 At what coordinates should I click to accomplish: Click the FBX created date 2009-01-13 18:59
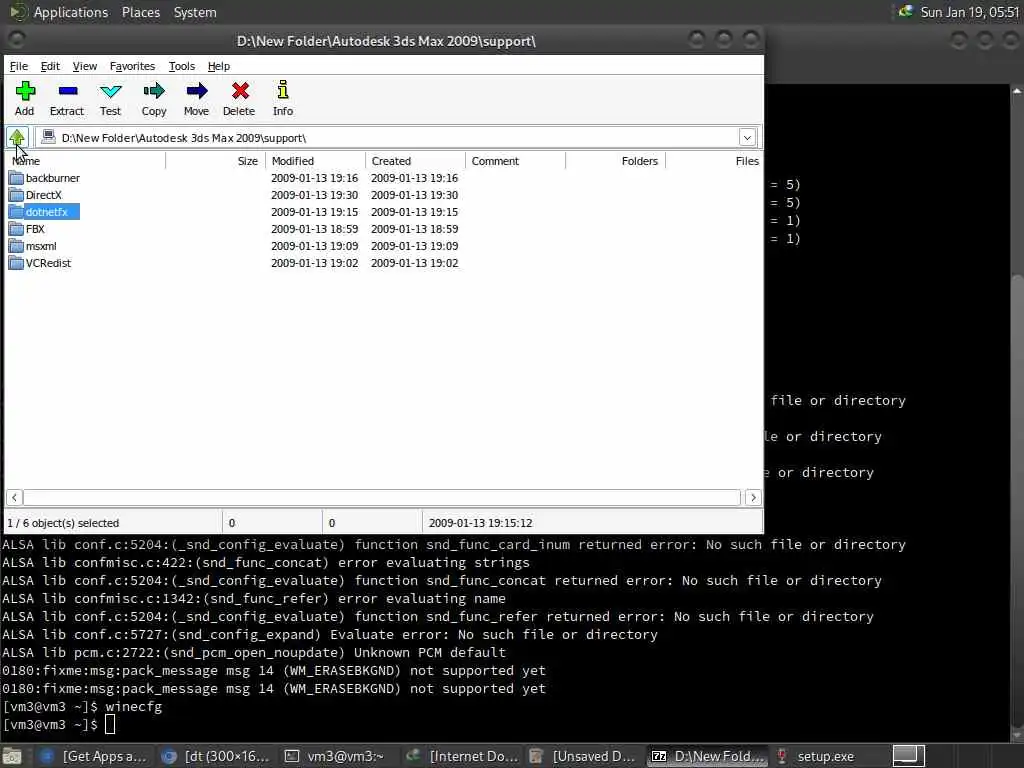[414, 229]
